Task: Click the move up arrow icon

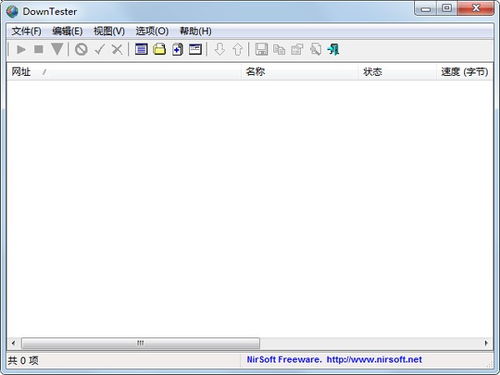Action: pos(238,49)
